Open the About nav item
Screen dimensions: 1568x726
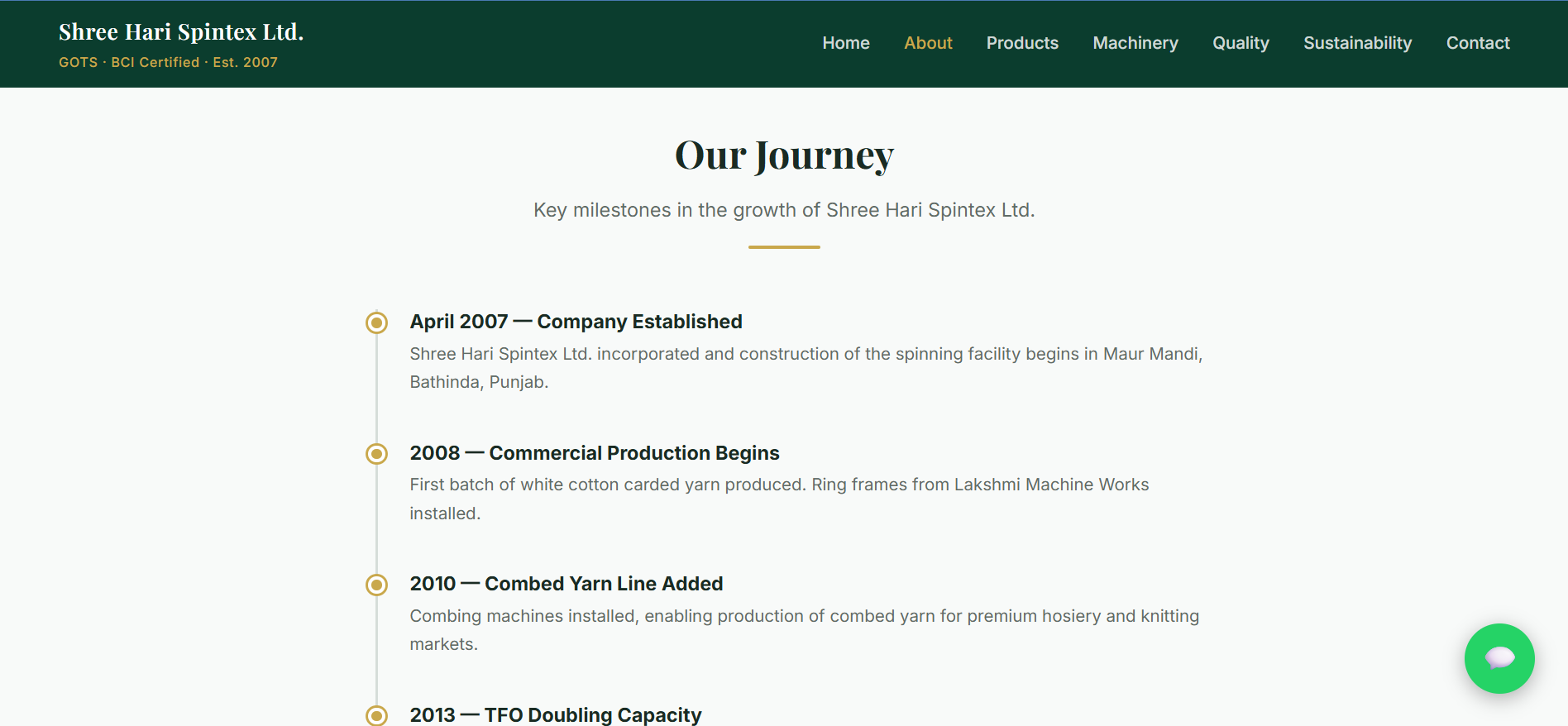tap(928, 43)
